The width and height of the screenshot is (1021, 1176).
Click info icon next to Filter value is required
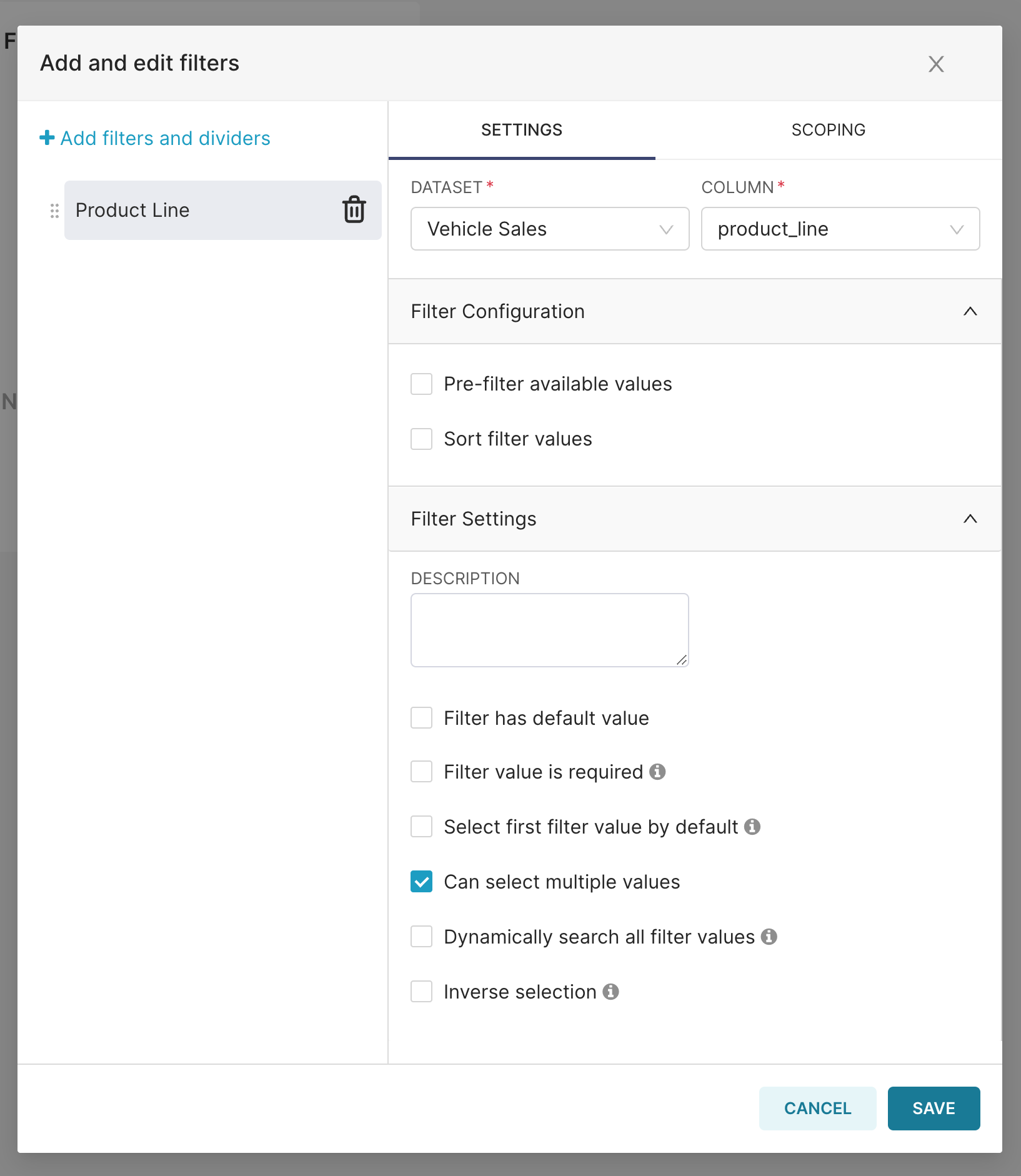pos(657,772)
